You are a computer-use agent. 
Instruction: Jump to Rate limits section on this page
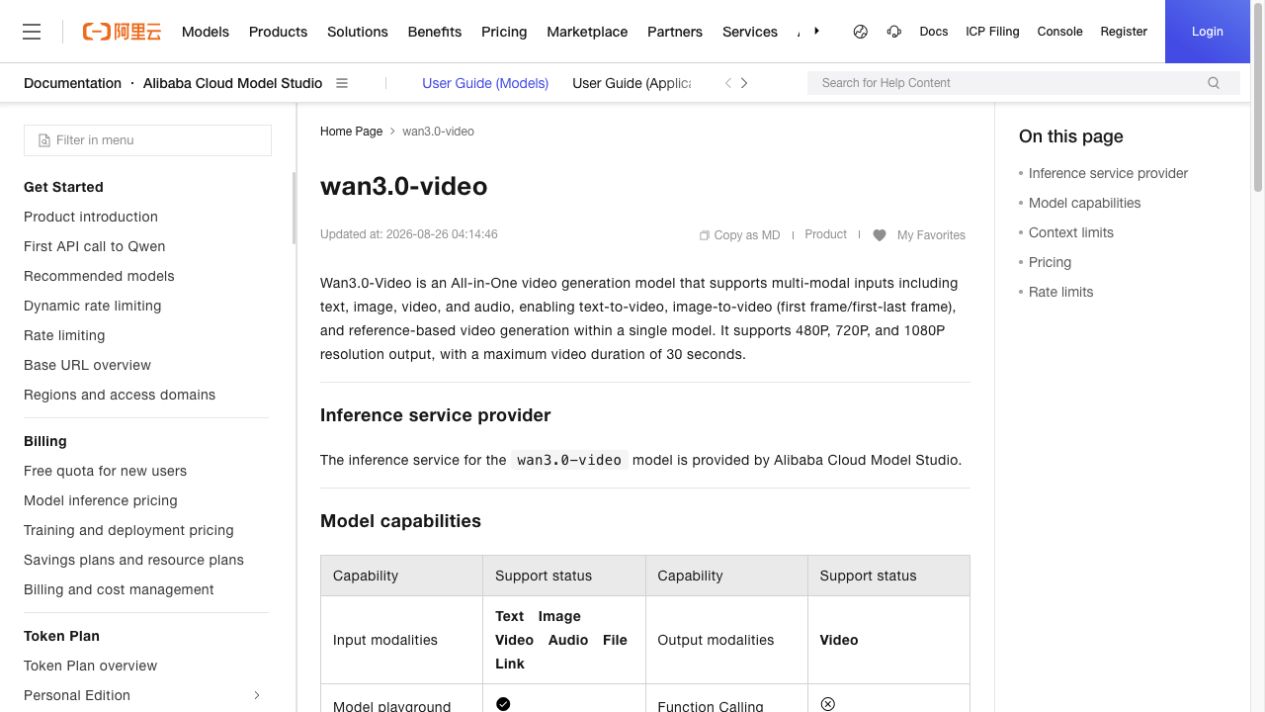click(x=1061, y=292)
